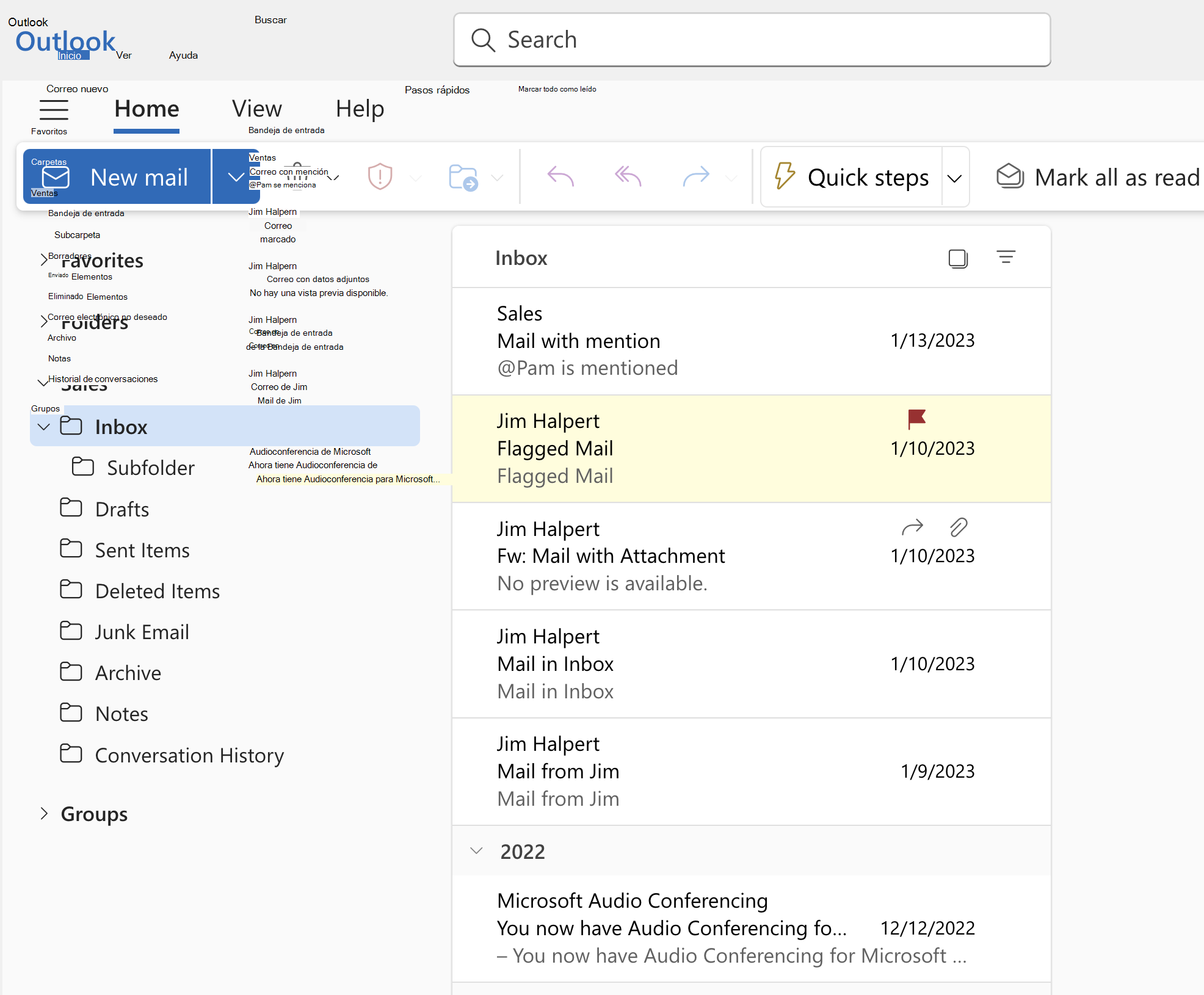Toggle filter/sort messages icon in Inbox
Image resolution: width=1204 pixels, height=995 pixels.
click(1006, 257)
